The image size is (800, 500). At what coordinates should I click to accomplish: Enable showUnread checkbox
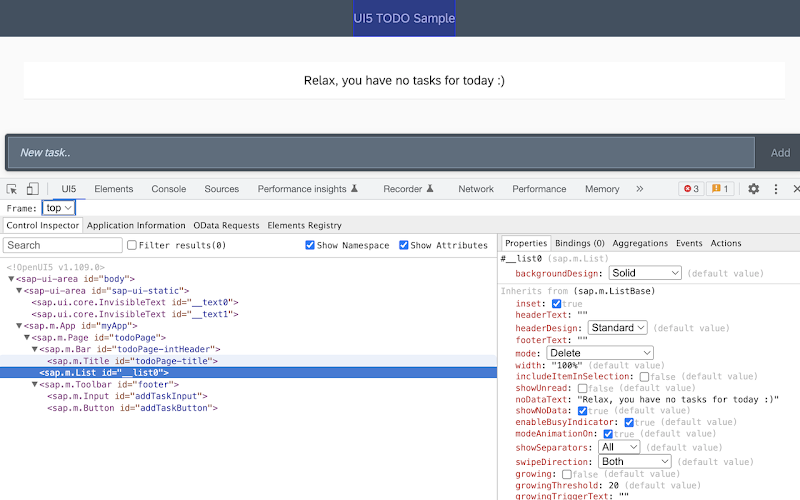pyautogui.click(x=582, y=388)
